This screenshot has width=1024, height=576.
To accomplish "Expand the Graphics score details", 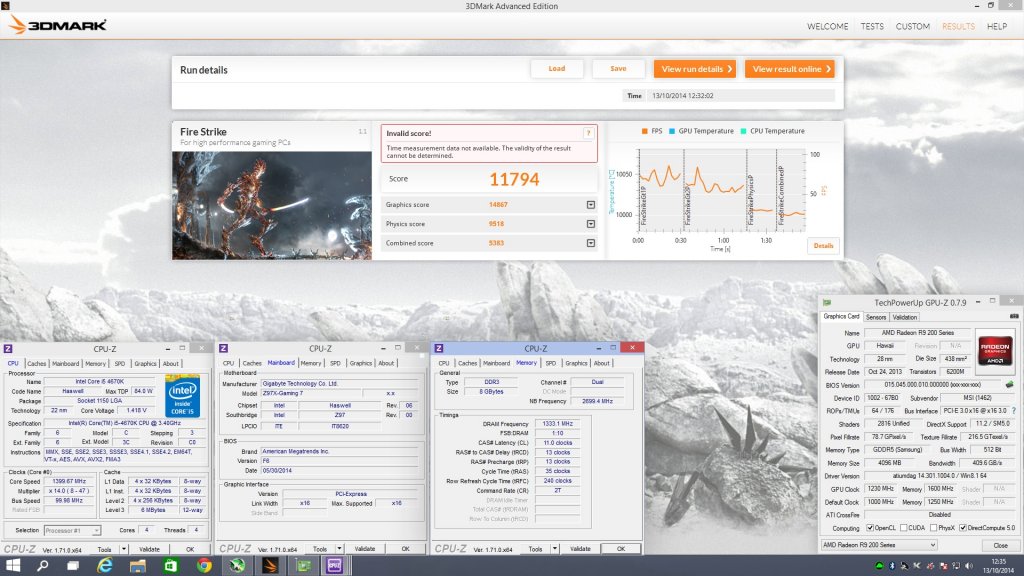I will click(x=590, y=205).
